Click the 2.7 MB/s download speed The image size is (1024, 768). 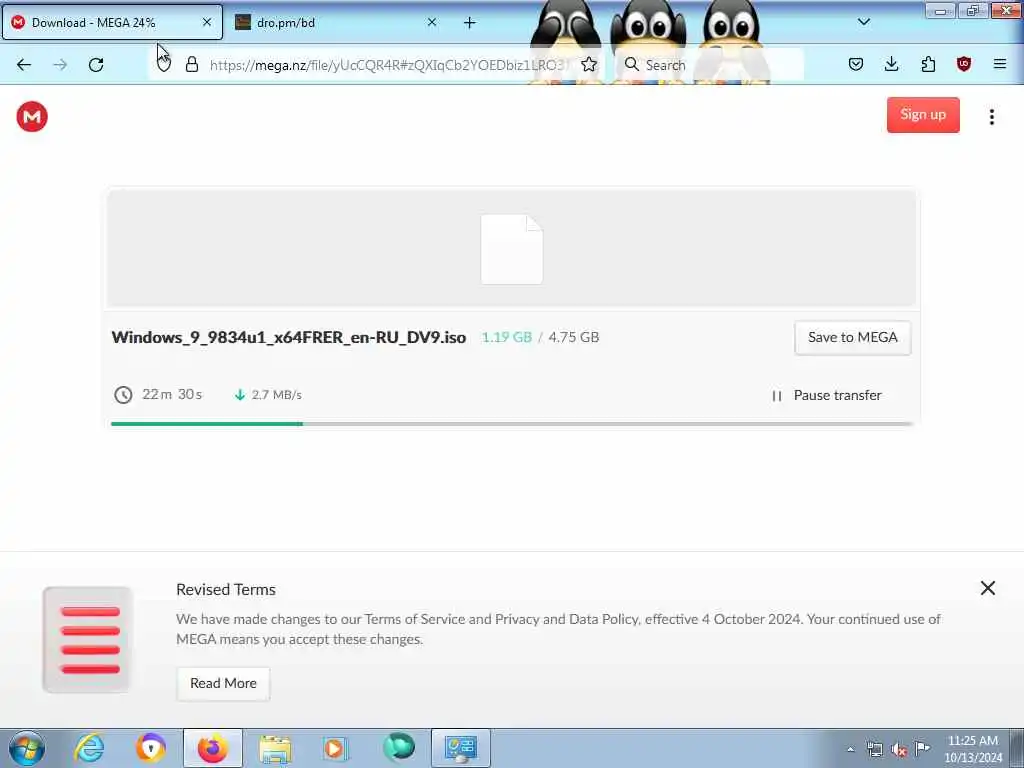(x=277, y=394)
